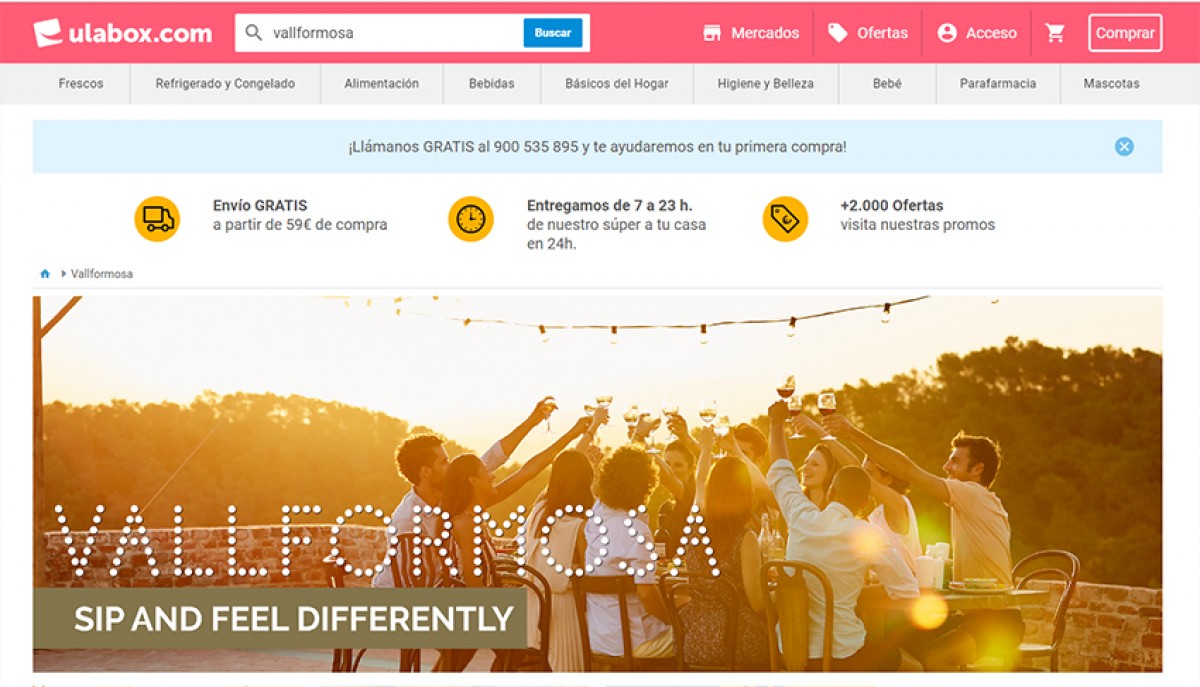Click the magnifying glass search icon
Screen dimensions: 1200x687
pos(254,33)
